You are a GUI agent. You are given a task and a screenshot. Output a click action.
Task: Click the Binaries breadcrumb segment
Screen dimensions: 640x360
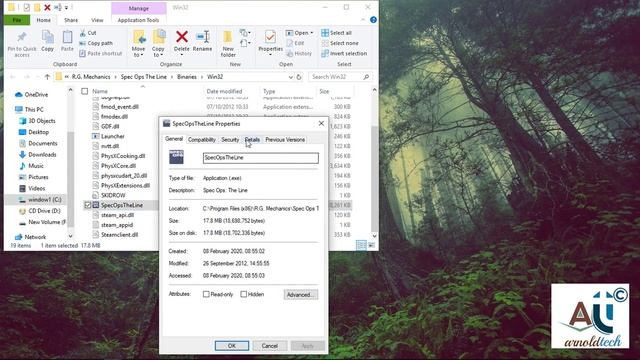tap(187, 77)
